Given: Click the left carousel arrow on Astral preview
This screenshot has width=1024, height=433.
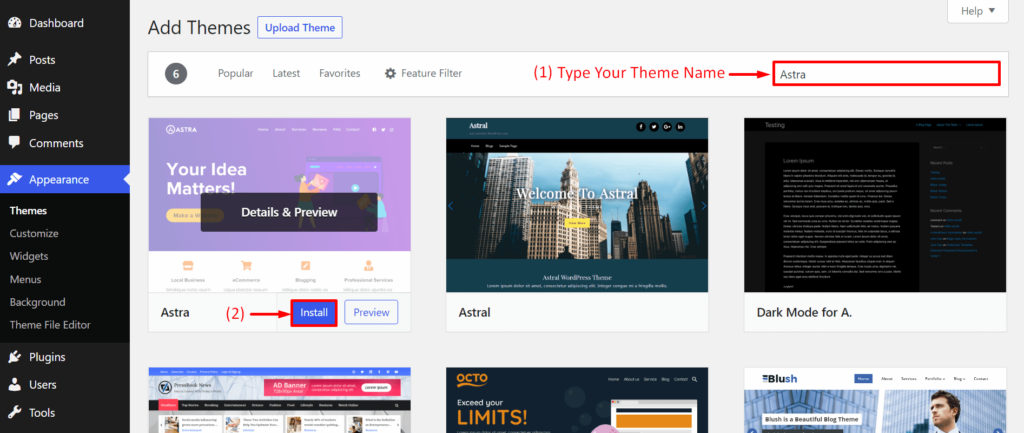Looking at the screenshot, I should tap(451, 206).
